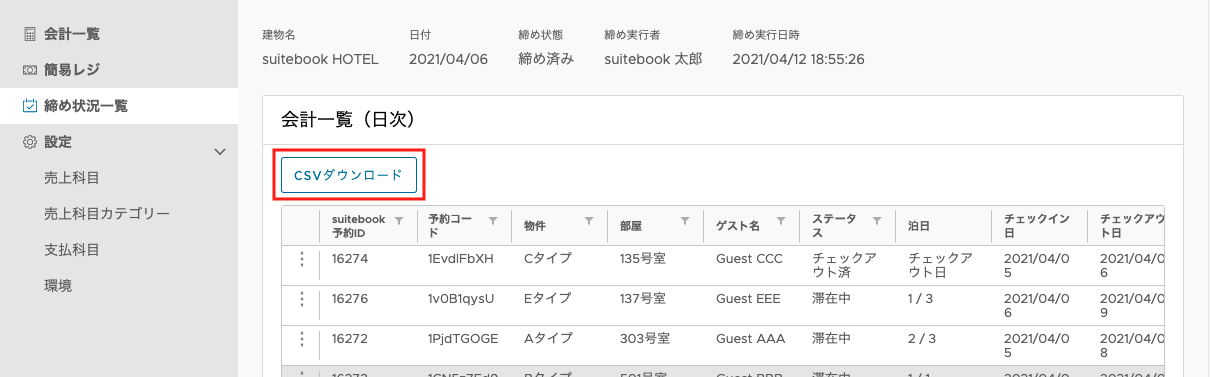
Task: Click guest name Guest AAA
Action: 750,338
